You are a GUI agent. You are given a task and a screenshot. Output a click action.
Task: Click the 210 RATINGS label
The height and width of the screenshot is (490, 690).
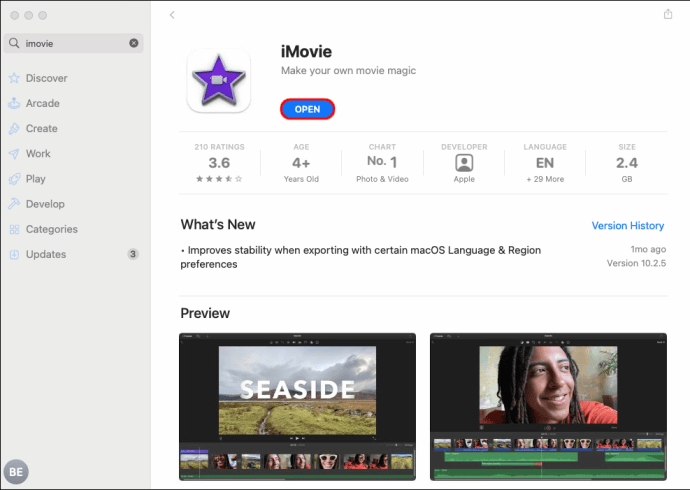tap(219, 147)
